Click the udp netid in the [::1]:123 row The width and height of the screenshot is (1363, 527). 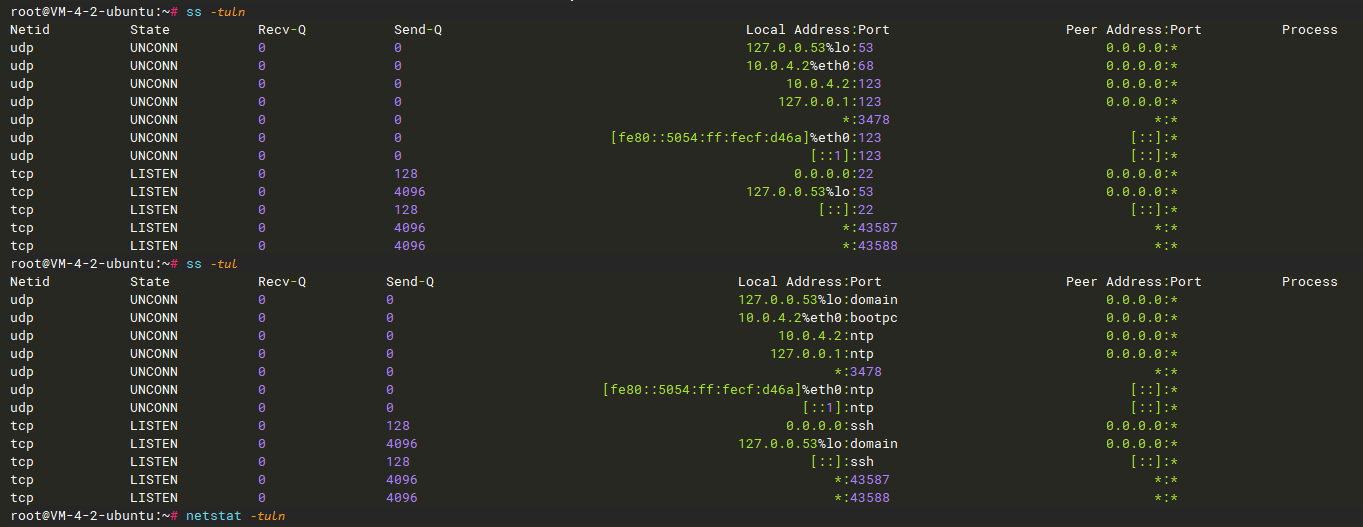tap(22, 156)
